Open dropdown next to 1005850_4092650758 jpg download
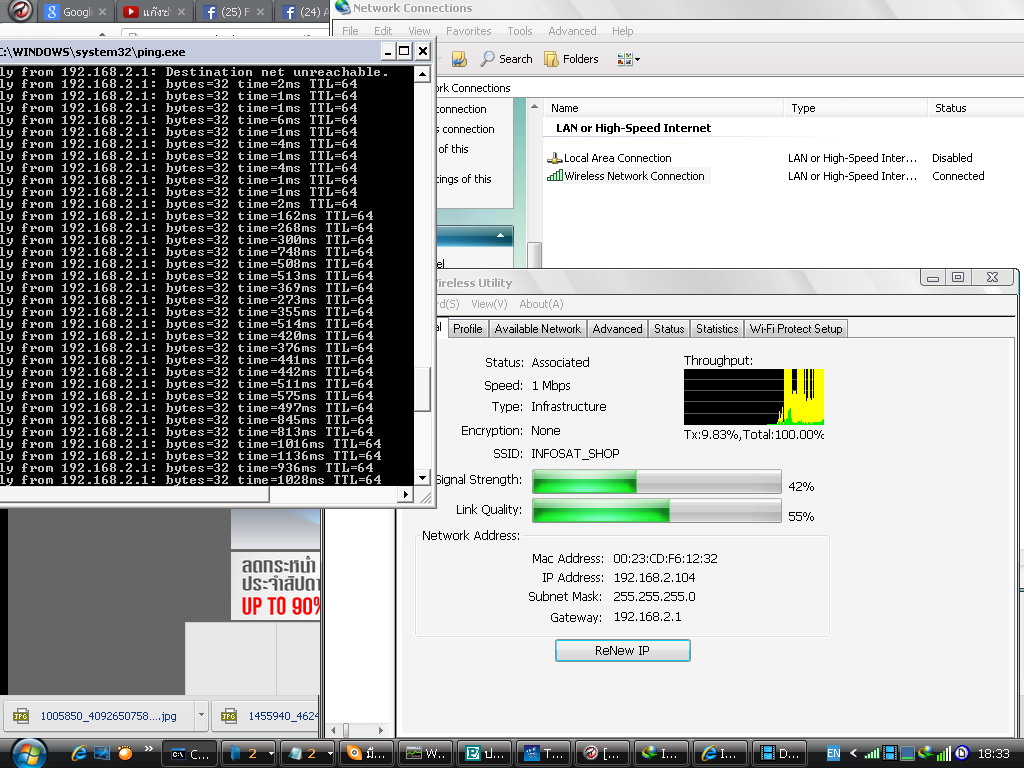This screenshot has width=1024, height=768. [x=201, y=715]
